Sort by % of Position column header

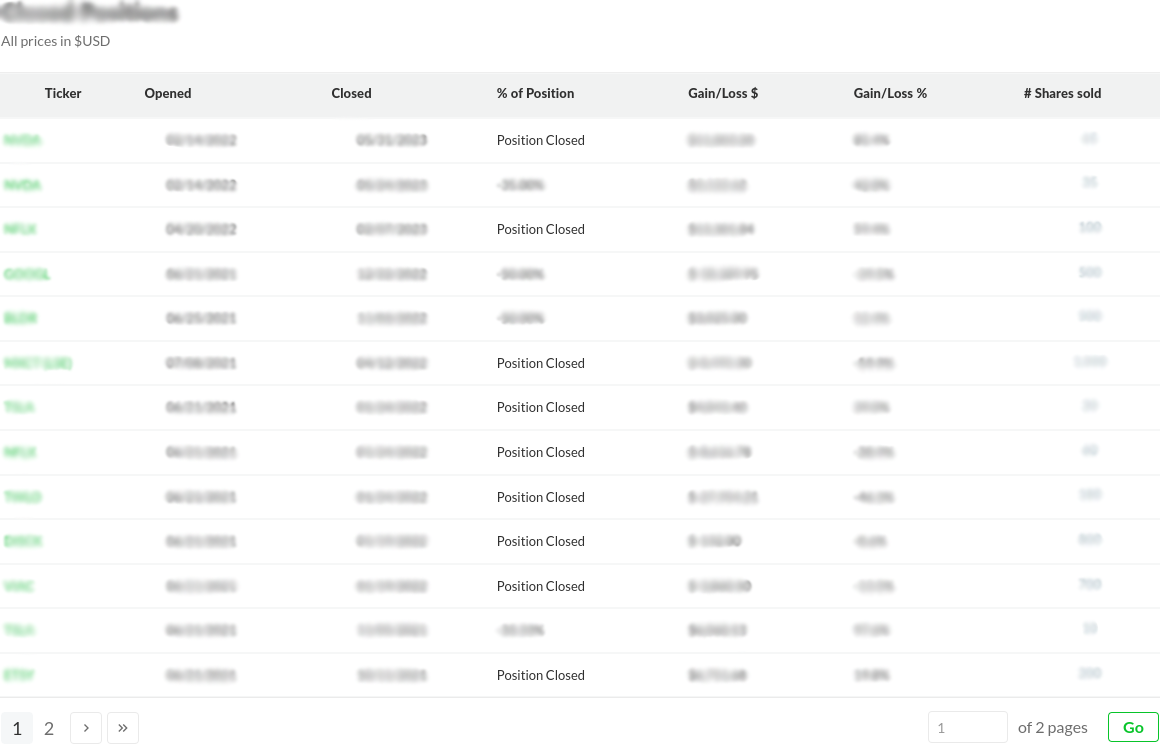535,93
